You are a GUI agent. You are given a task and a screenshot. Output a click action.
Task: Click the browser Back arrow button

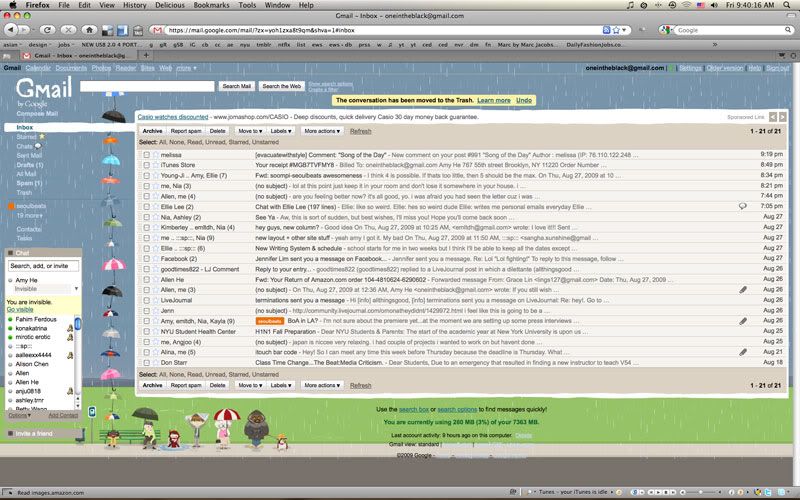[x=10, y=30]
